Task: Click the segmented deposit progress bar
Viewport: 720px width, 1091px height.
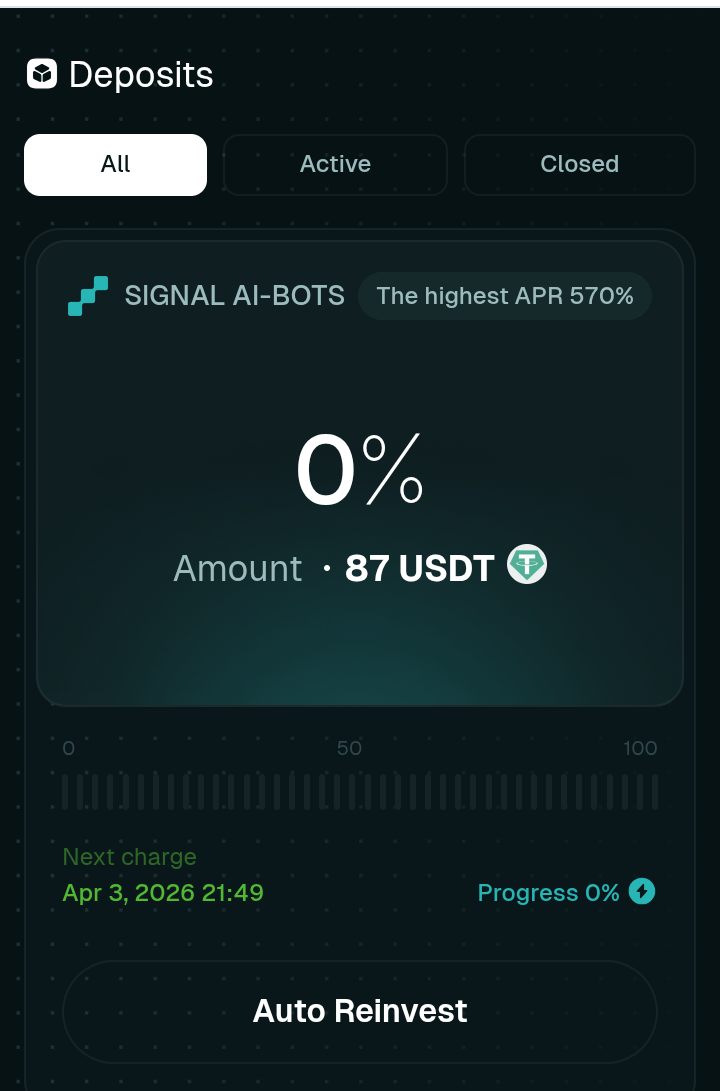Action: point(360,791)
